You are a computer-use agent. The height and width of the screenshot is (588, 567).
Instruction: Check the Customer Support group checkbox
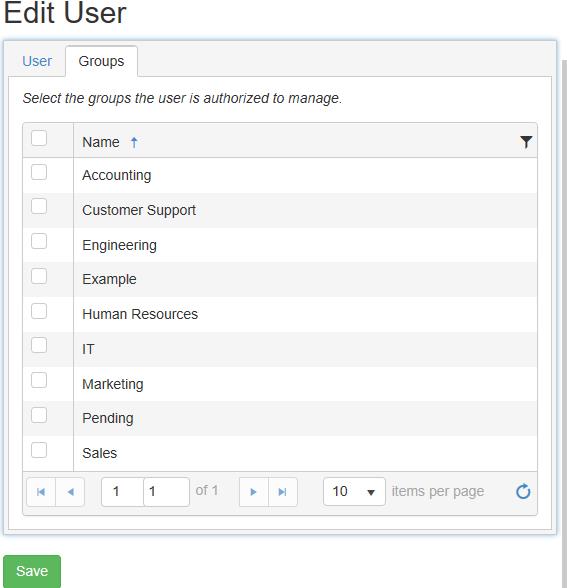39,206
